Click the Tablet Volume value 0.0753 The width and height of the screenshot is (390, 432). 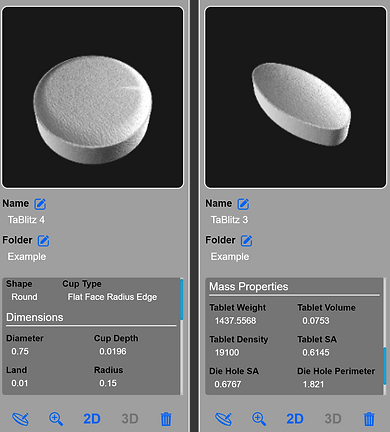tap(316, 321)
